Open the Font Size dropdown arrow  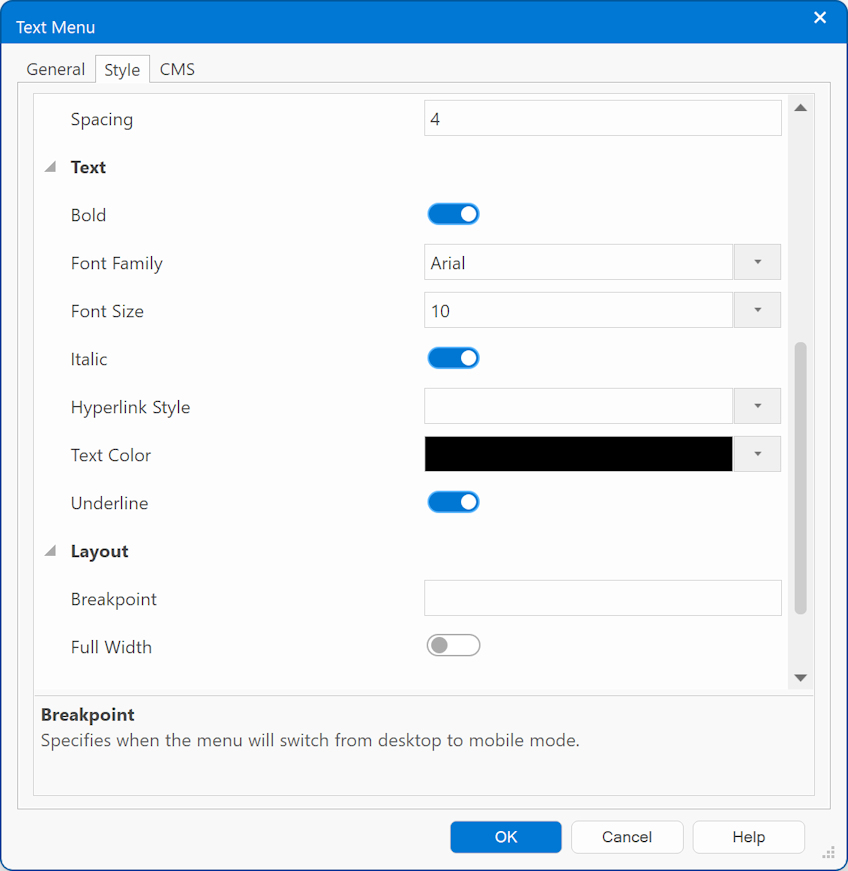(757, 310)
